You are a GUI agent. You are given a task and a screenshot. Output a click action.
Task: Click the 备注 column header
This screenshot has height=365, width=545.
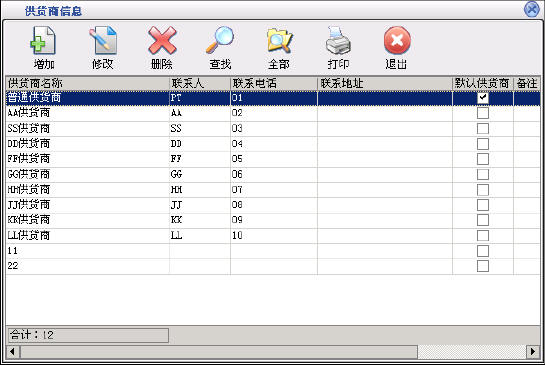(527, 83)
